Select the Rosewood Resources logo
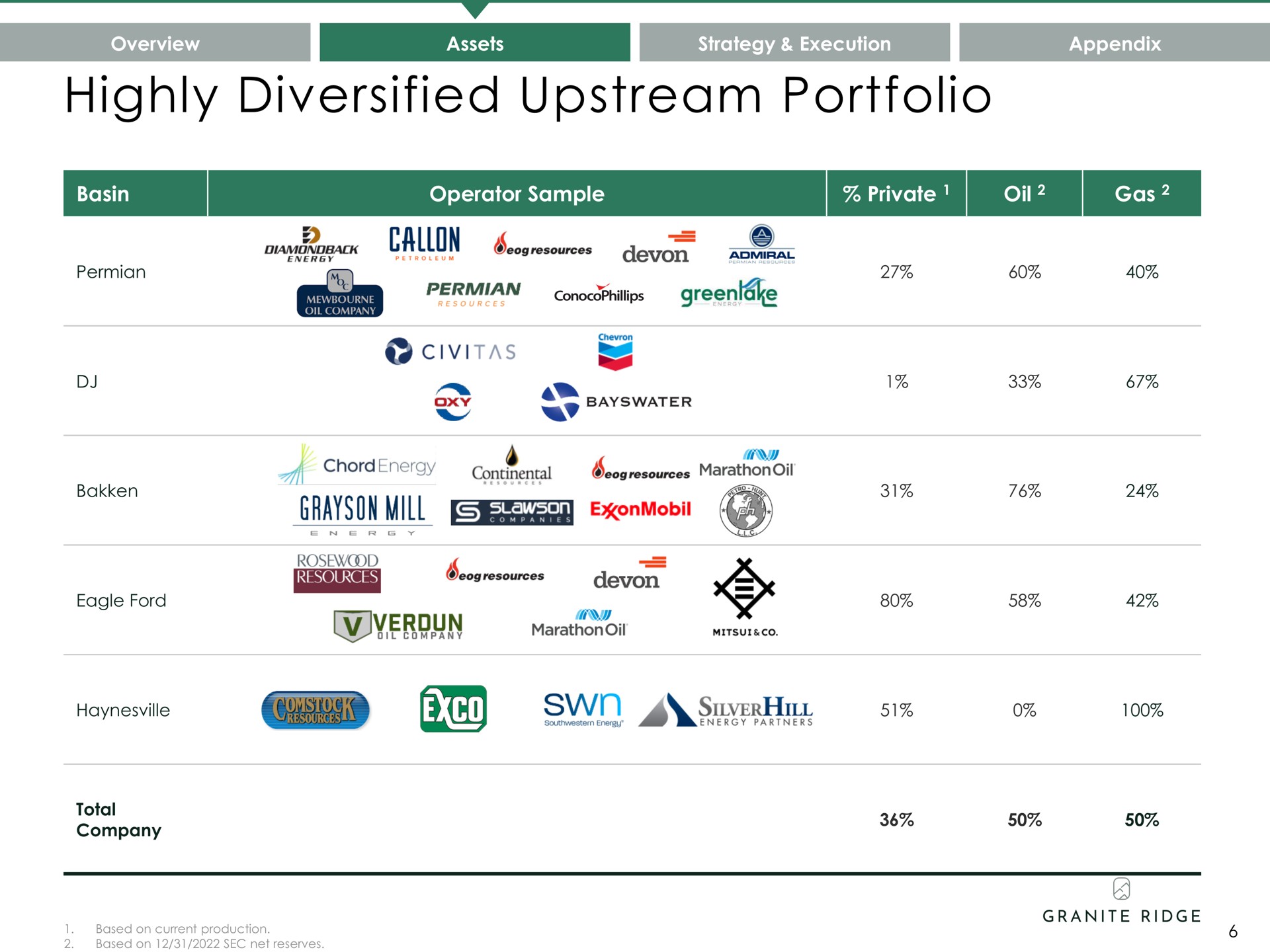The height and width of the screenshot is (952, 1270). pyautogui.click(x=337, y=573)
